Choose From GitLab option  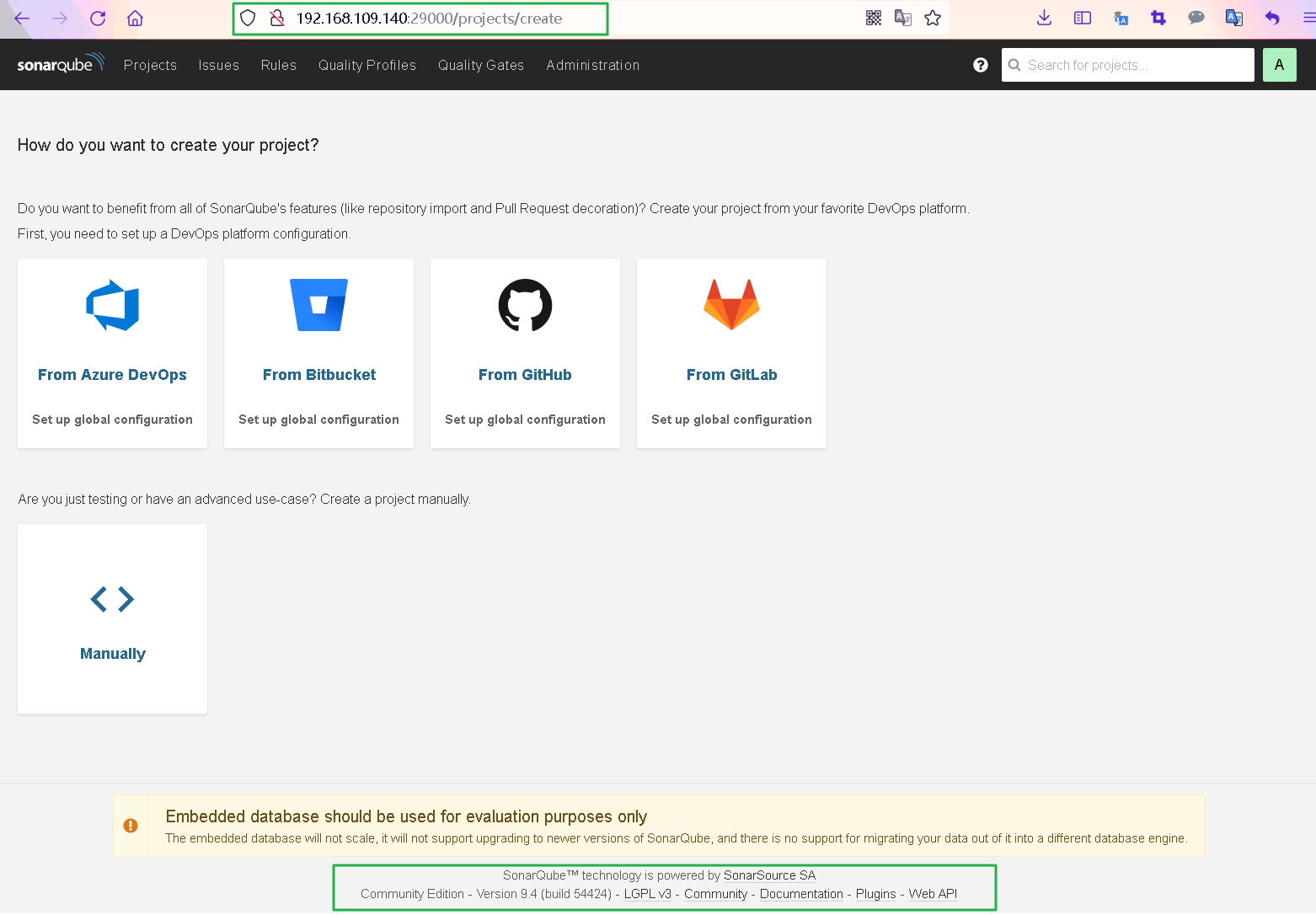point(731,375)
